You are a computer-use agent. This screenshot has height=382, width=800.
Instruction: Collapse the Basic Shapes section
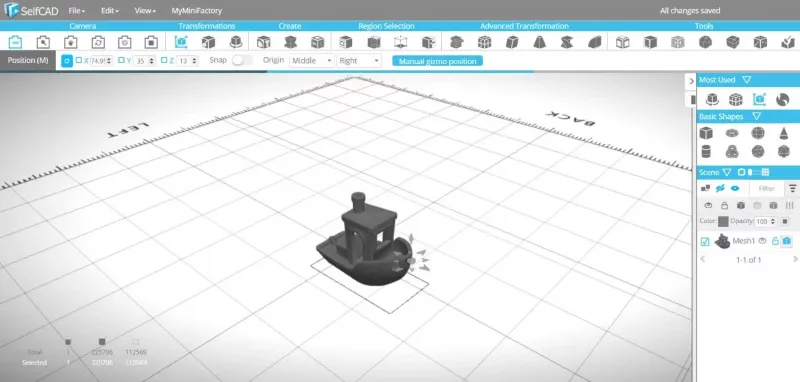click(x=757, y=117)
